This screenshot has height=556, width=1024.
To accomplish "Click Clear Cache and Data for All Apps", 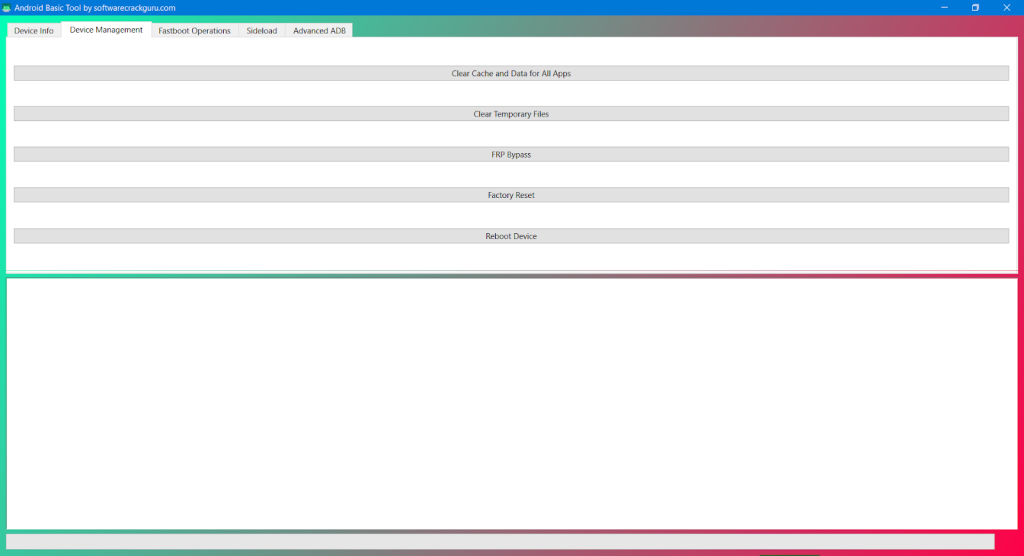I will [511, 73].
